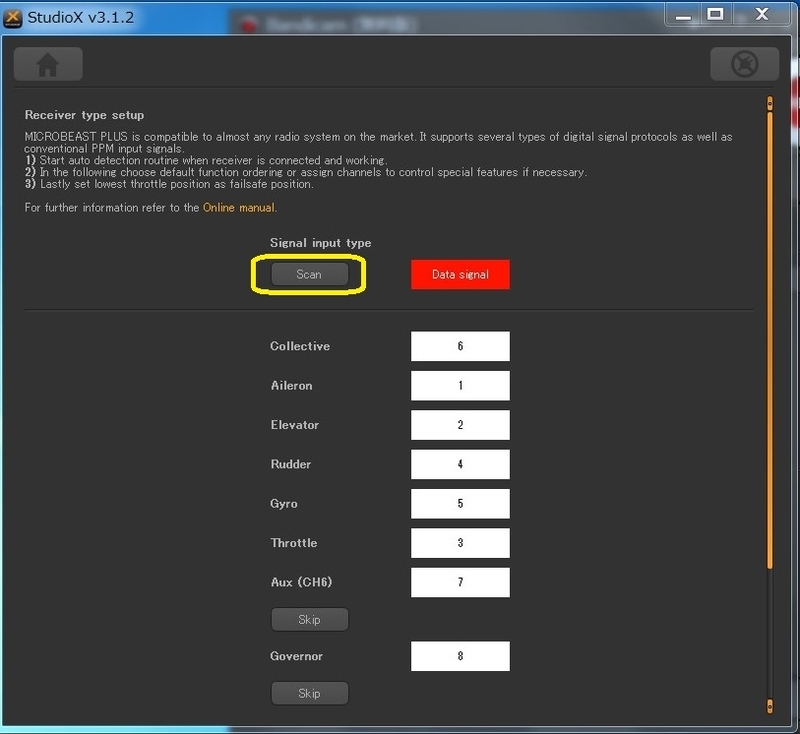The image size is (800, 734).
Task: Click the Throttle label
Action: pyautogui.click(x=294, y=543)
